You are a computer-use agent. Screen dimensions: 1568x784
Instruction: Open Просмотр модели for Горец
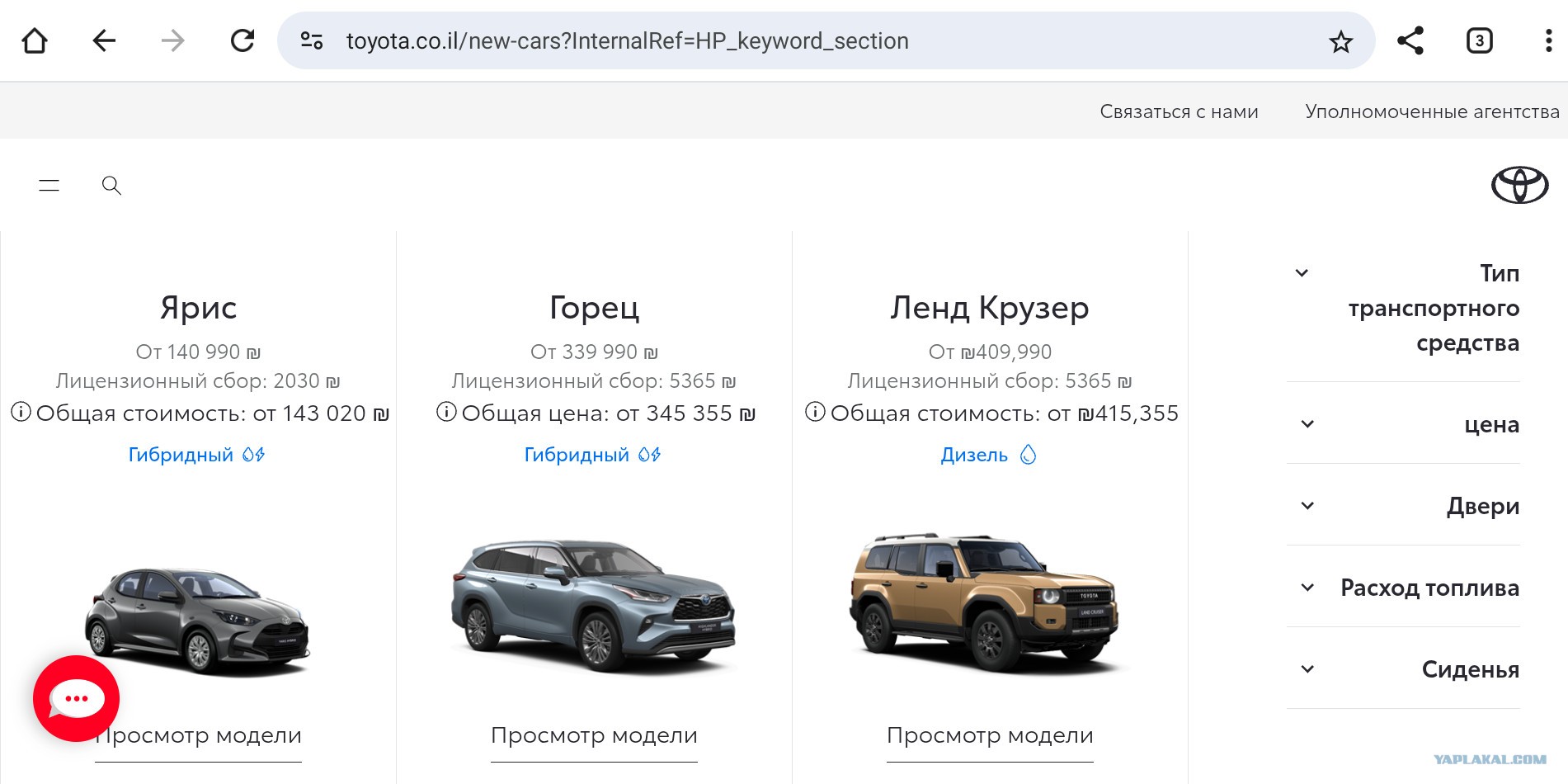point(594,735)
